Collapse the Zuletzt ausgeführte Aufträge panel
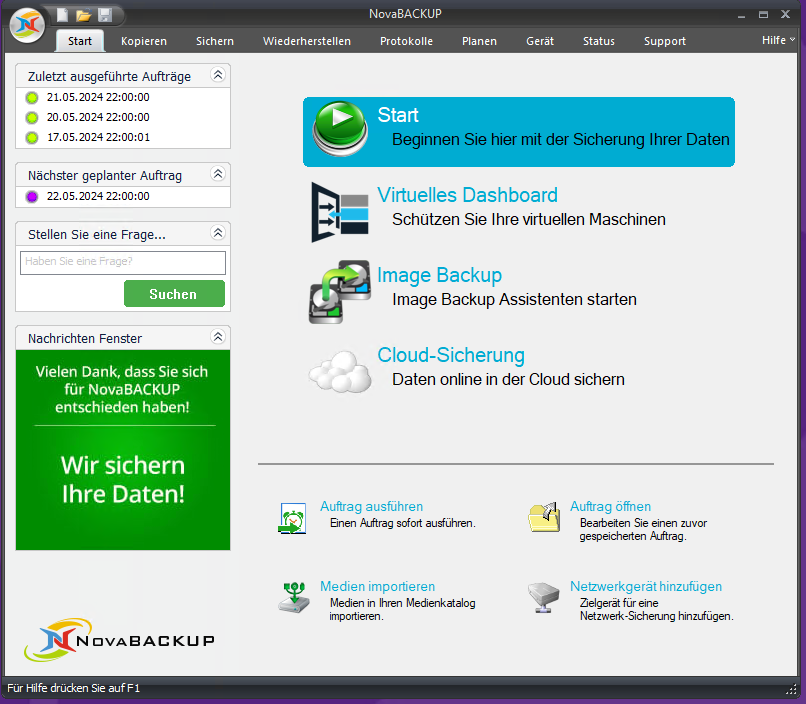This screenshot has height=704, width=806. coord(218,76)
